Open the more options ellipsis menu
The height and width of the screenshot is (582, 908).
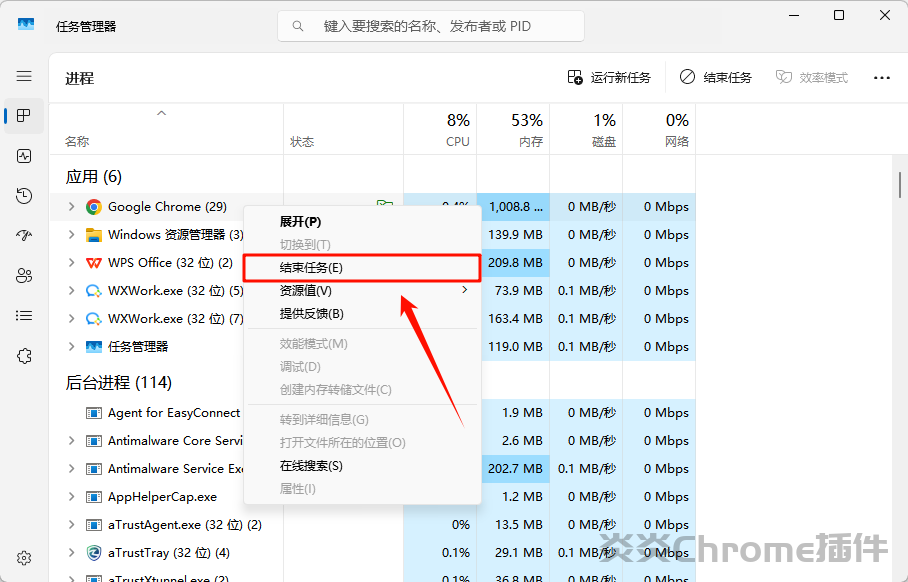point(881,77)
